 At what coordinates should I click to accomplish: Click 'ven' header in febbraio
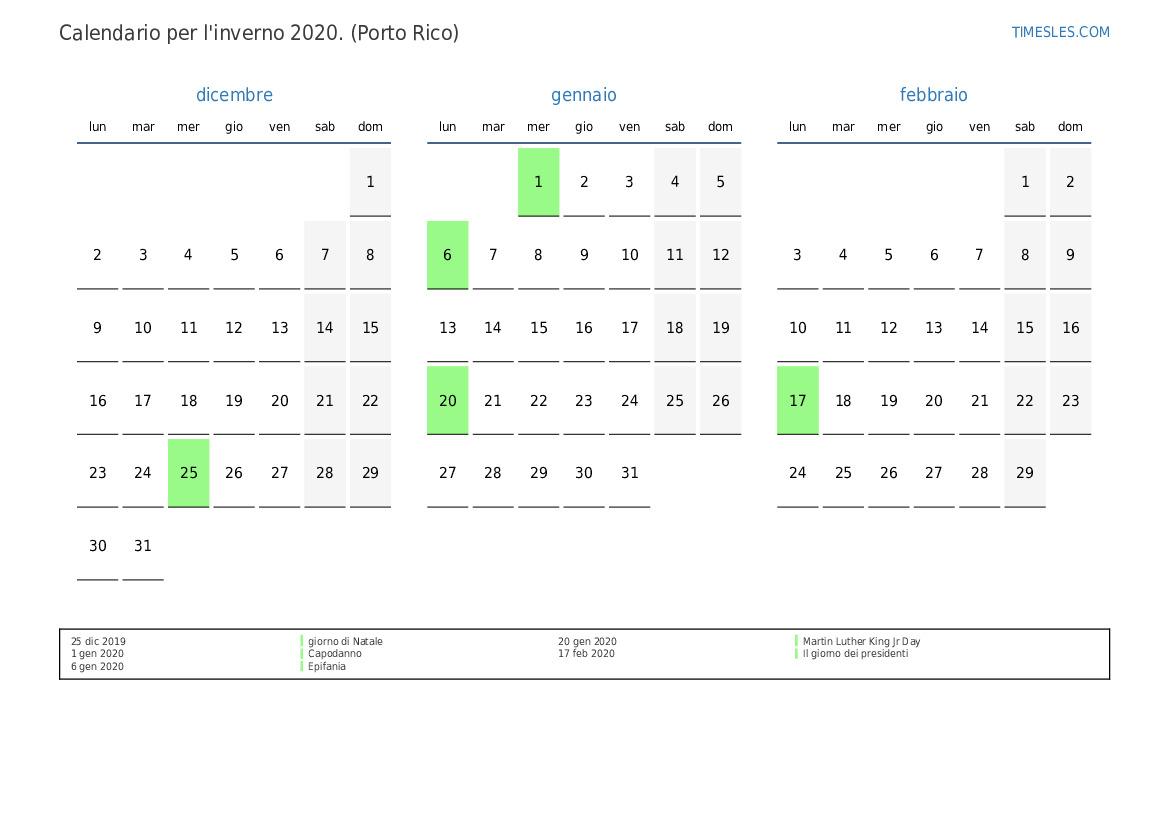coord(979,127)
